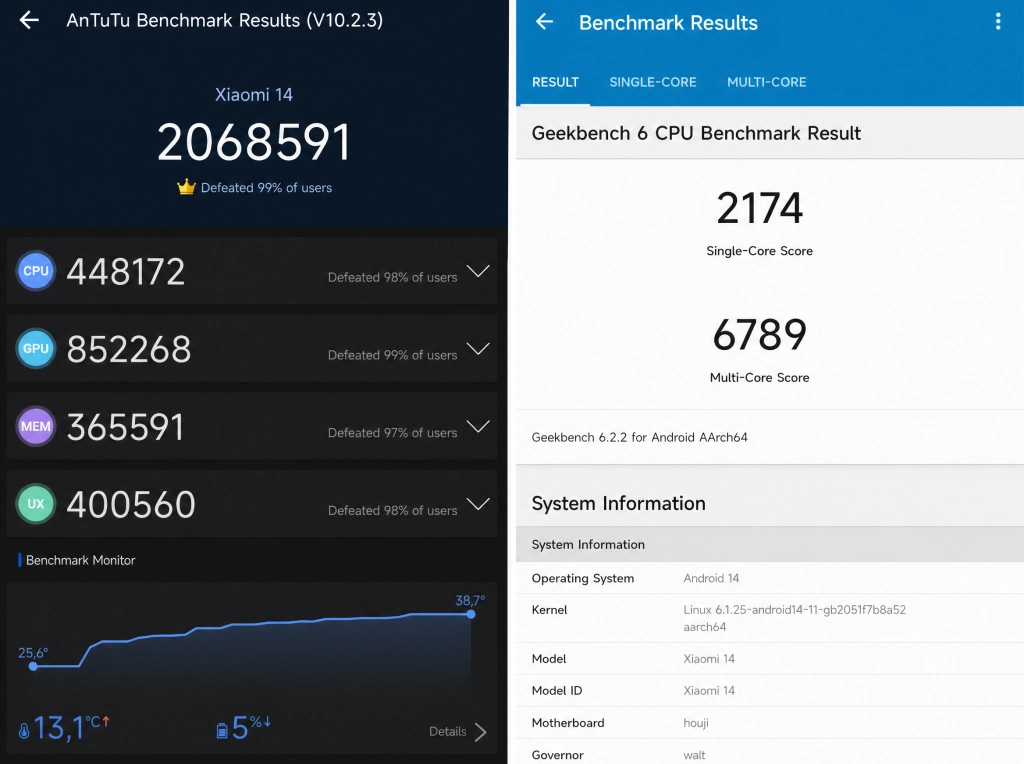Tap the total score 2068591
1024x764 pixels.
click(254, 142)
